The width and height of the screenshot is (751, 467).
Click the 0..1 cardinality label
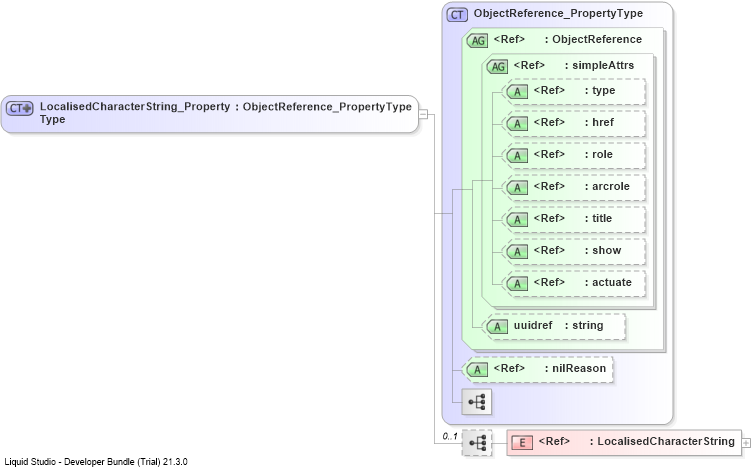click(450, 436)
